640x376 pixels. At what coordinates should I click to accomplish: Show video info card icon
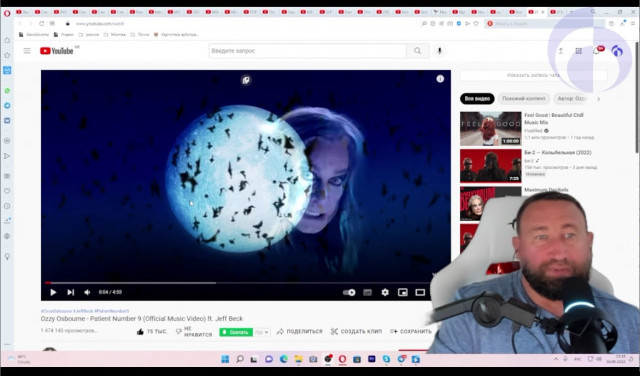(x=440, y=79)
